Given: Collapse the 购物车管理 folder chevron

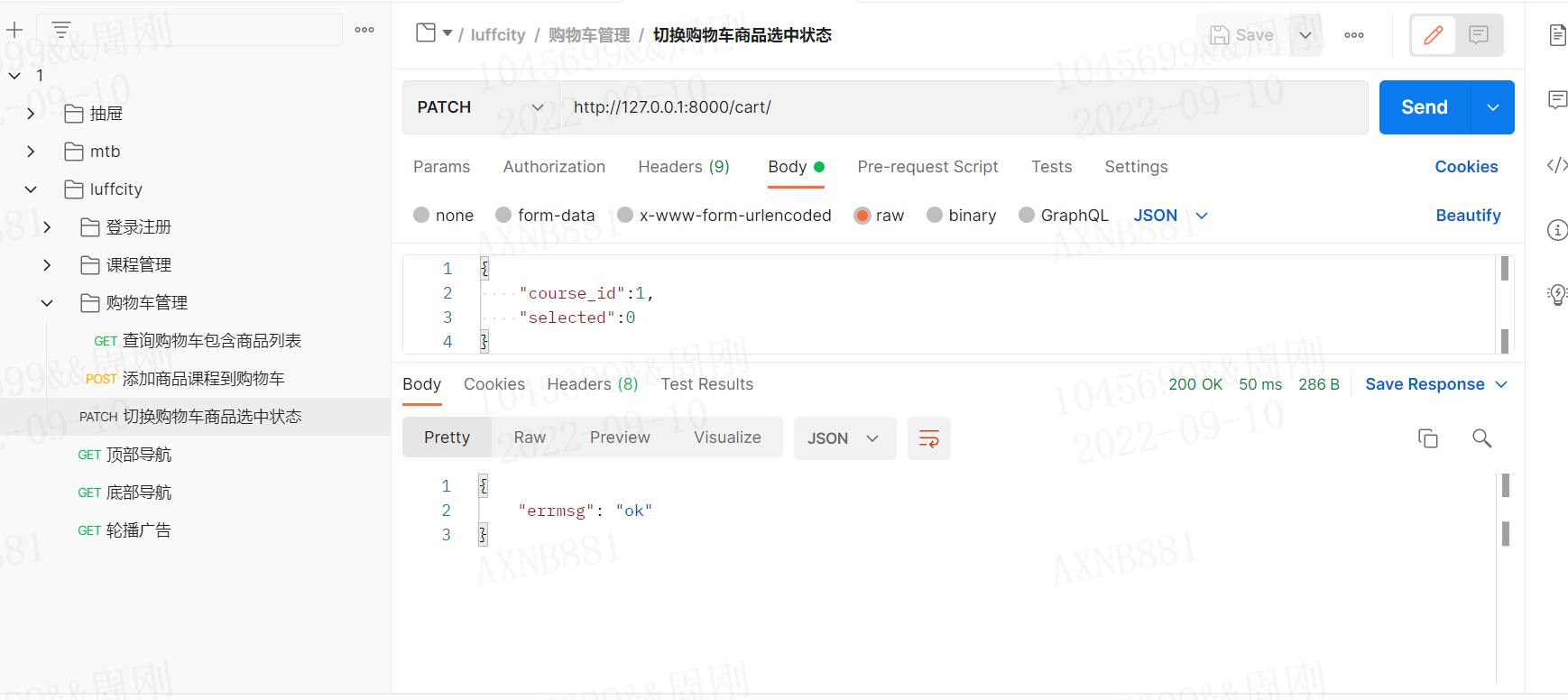Looking at the screenshot, I should point(47,303).
